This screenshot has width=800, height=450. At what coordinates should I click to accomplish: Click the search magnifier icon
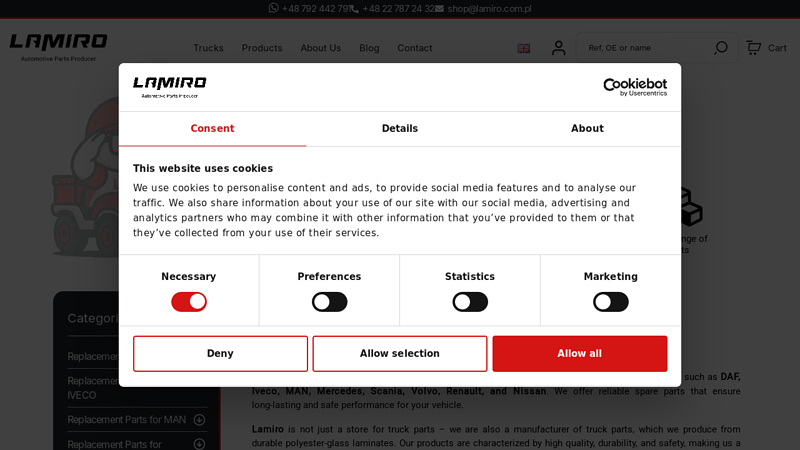click(721, 48)
